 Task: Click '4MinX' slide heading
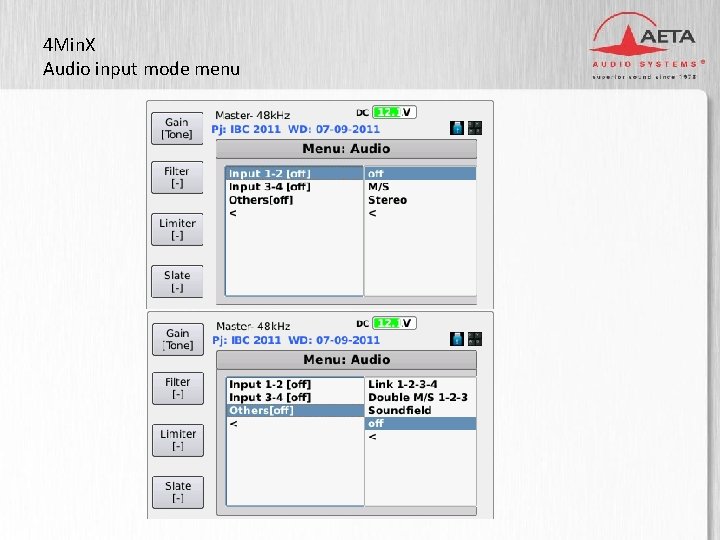coord(69,45)
